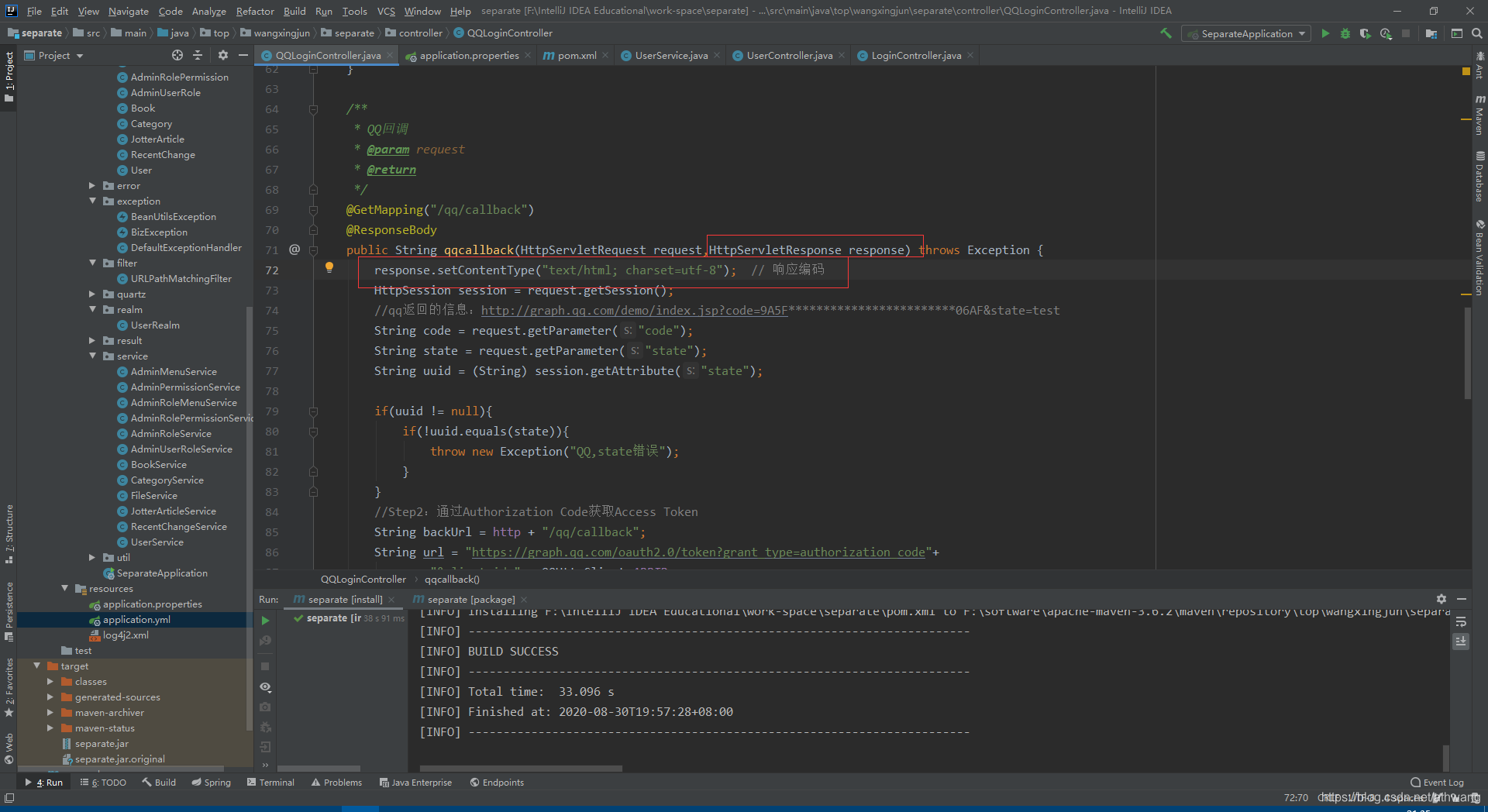1488x812 pixels.
Task: Collapse all Project tree nodes with the toolbar icon
Action: 198,55
